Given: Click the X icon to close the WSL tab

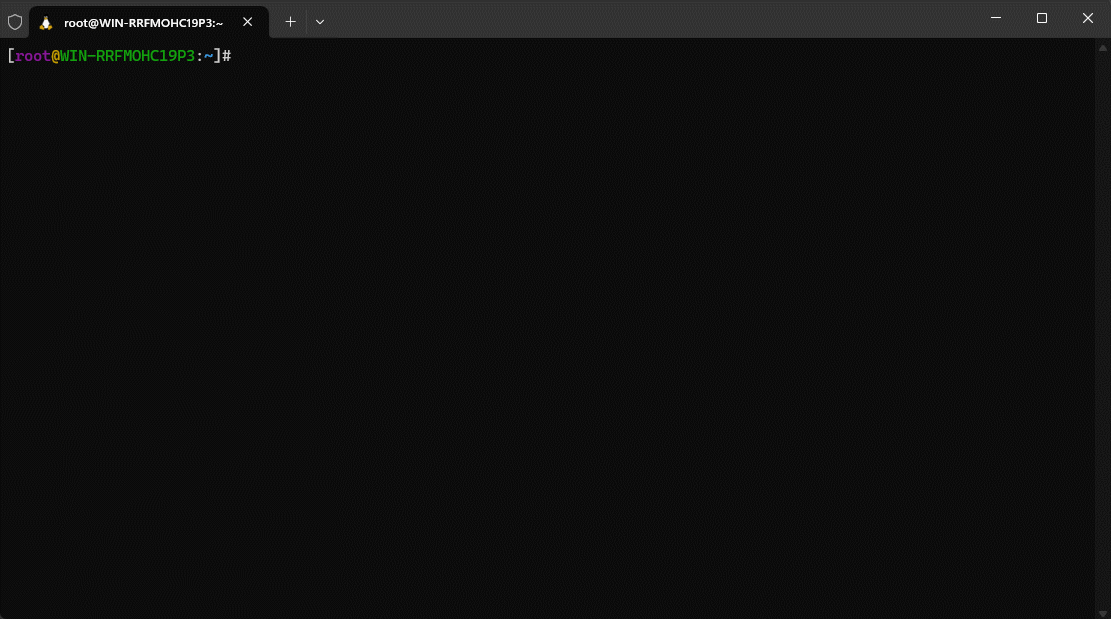Looking at the screenshot, I should [x=247, y=20].
